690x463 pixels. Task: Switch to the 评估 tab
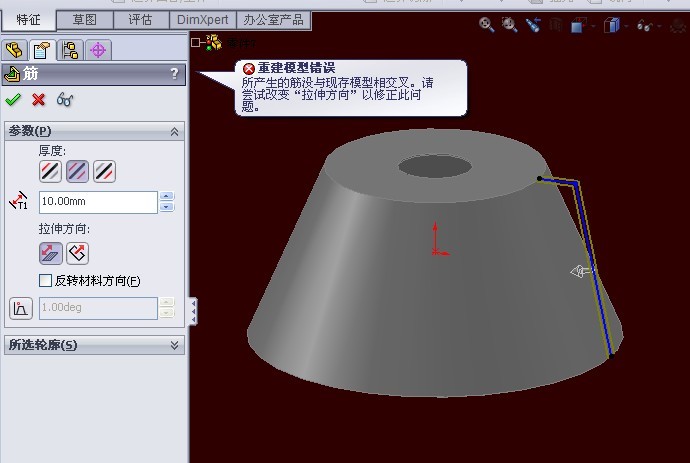[141, 20]
